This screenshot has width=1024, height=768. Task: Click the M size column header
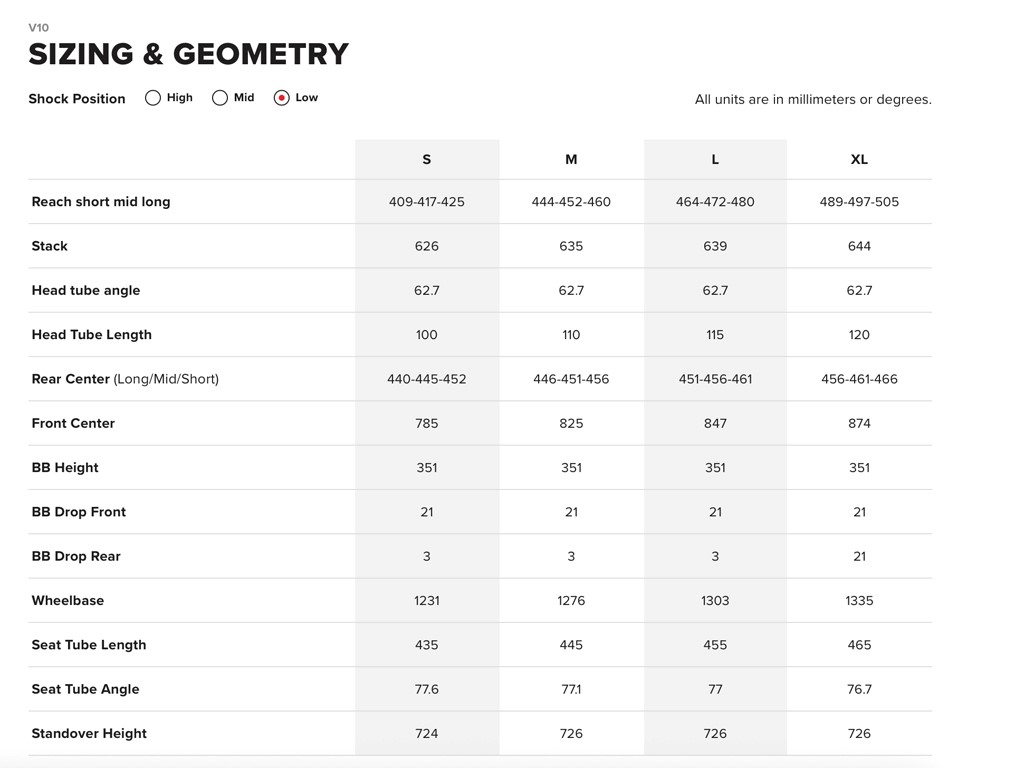click(x=571, y=160)
